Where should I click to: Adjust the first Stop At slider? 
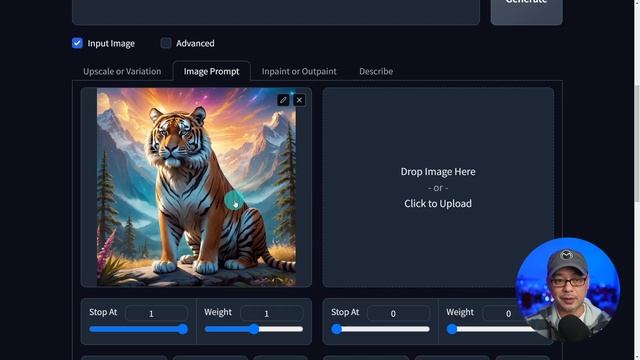139,329
